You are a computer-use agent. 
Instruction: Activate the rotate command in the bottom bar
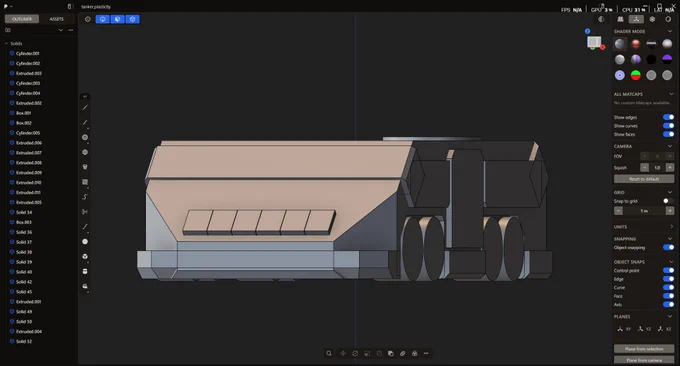coord(355,353)
